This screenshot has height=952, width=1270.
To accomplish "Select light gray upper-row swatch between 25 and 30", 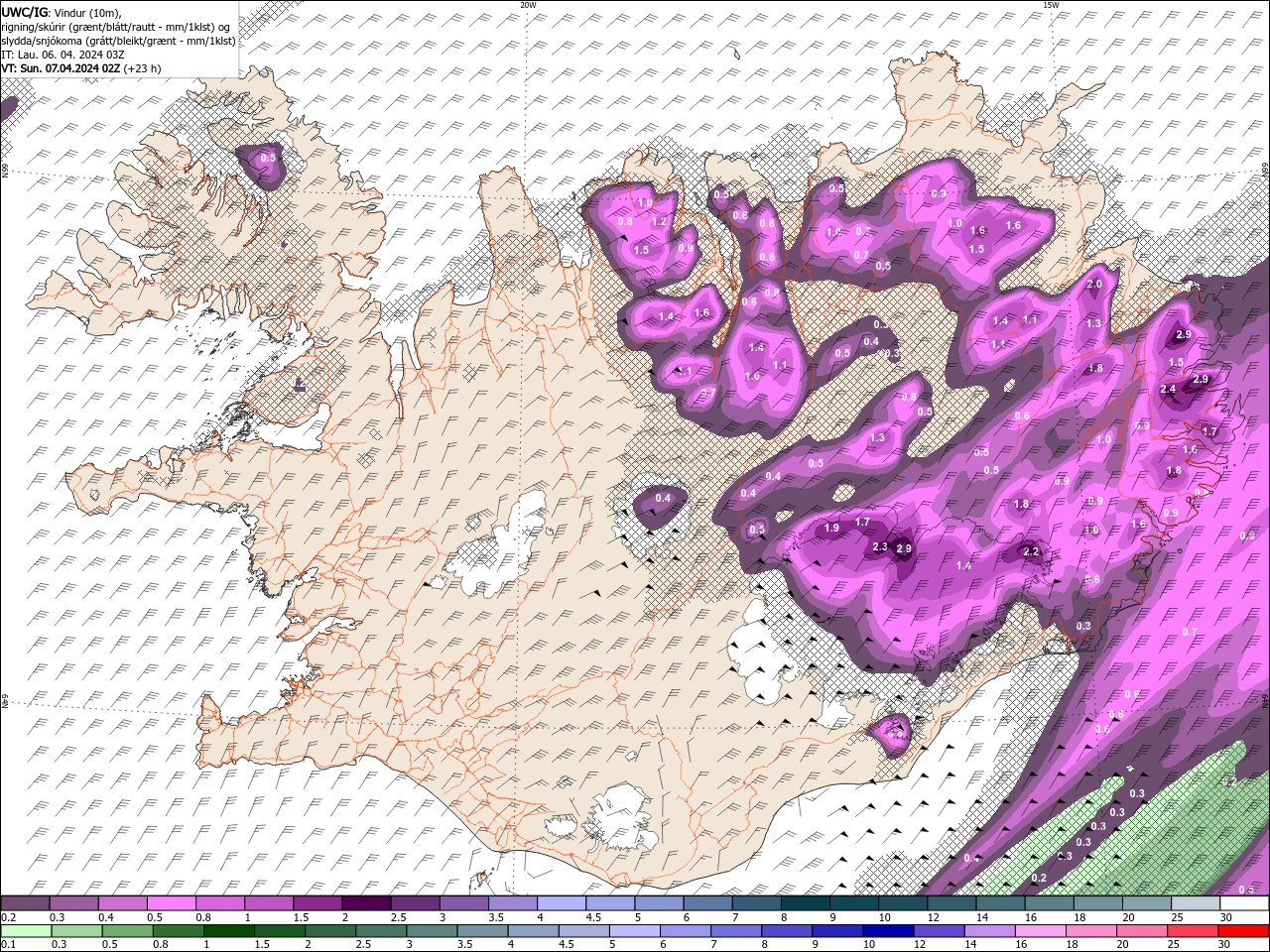I will point(1195,903).
